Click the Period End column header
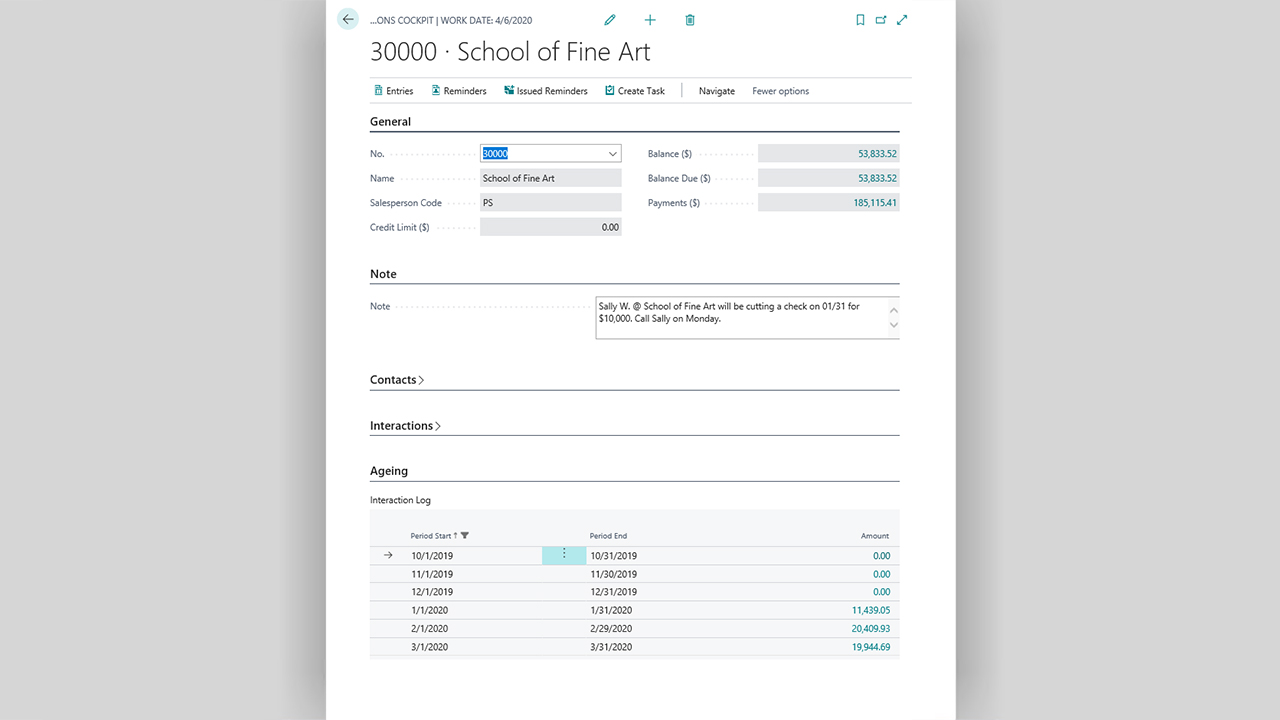This screenshot has width=1280, height=720. click(608, 536)
